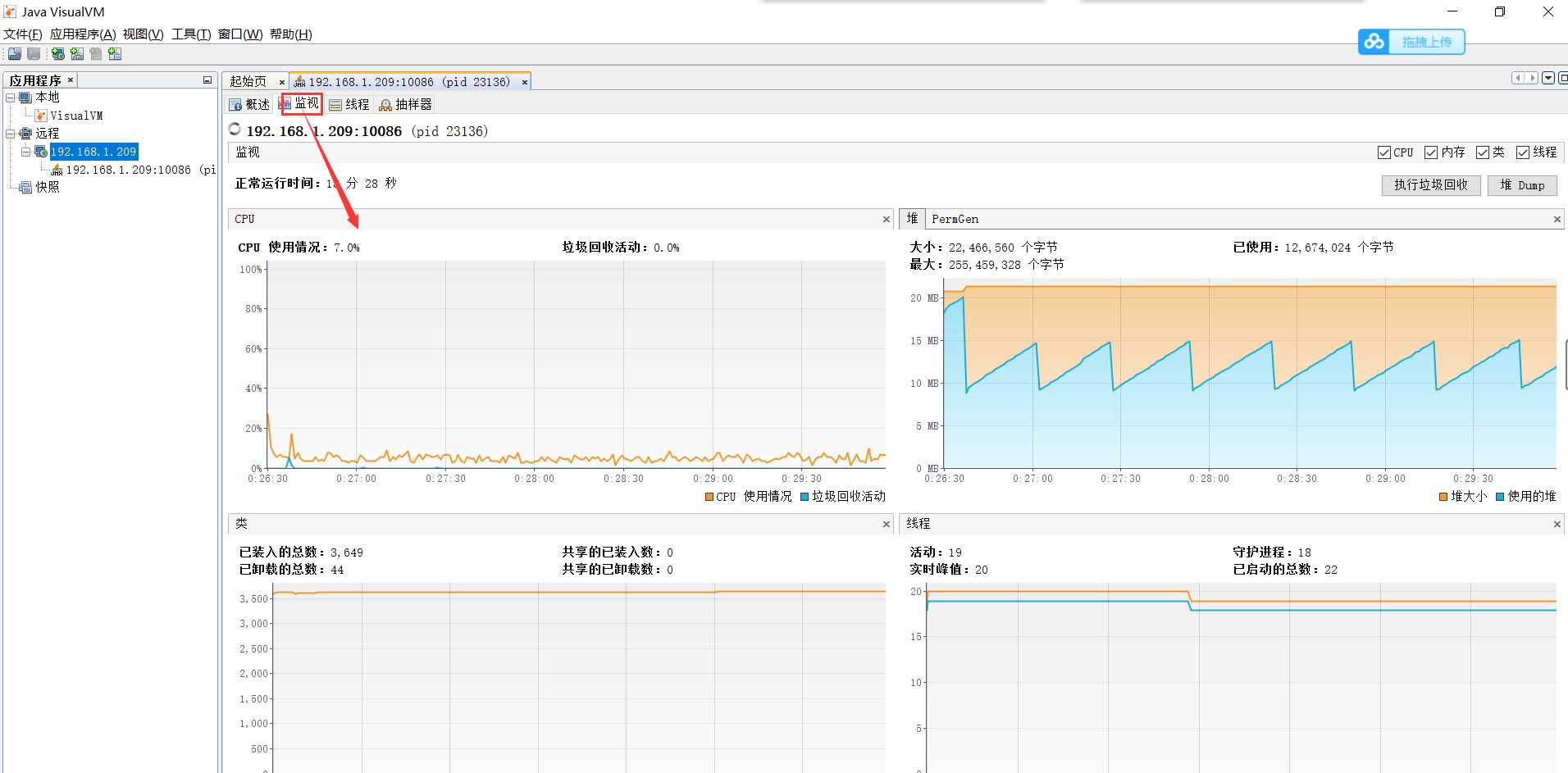The image size is (1568, 773).
Task: Uncheck the 内存 checkbox
Action: (1431, 152)
